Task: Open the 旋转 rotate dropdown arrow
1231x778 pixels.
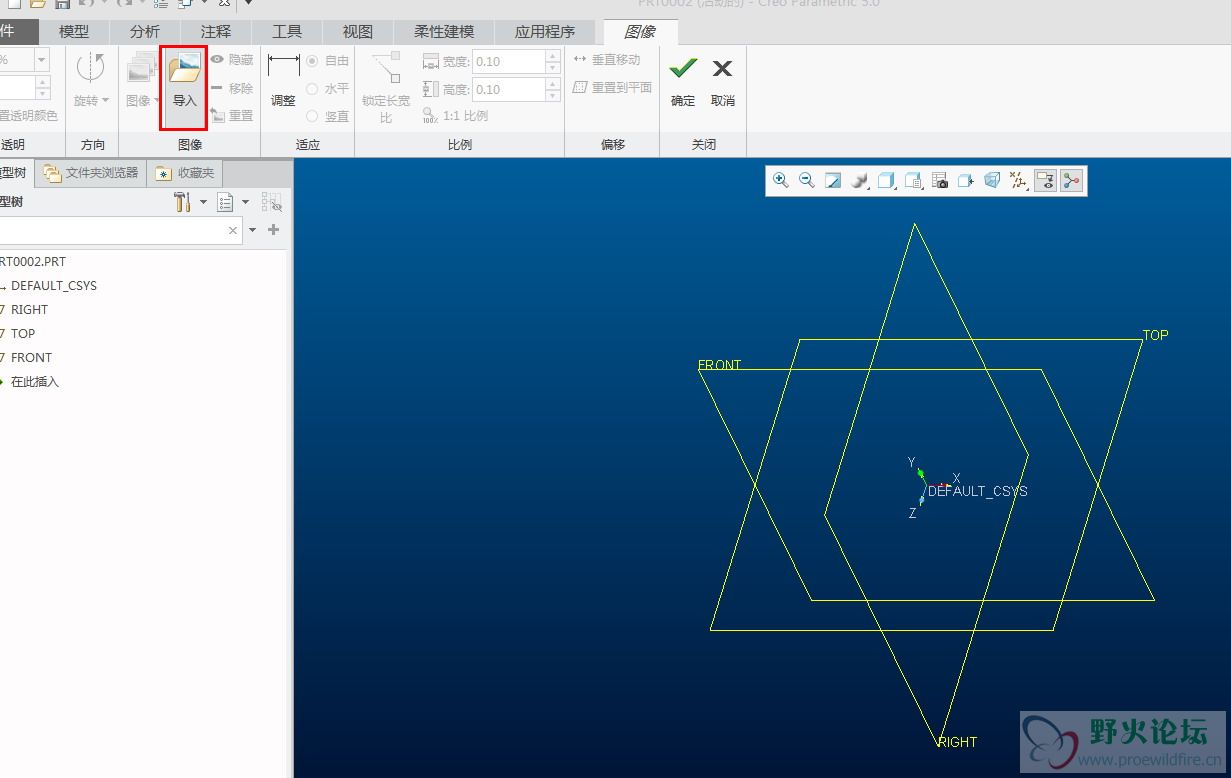Action: [x=105, y=100]
